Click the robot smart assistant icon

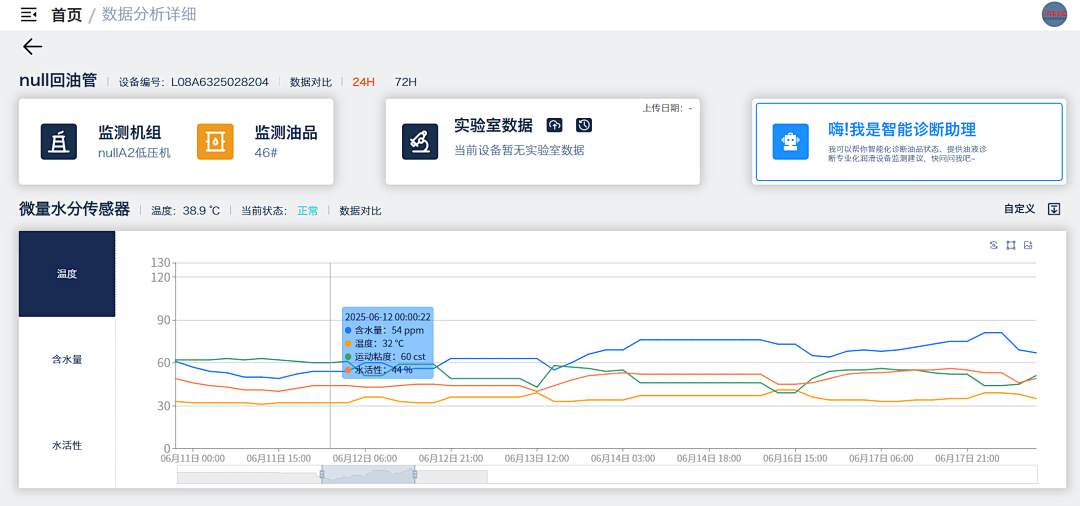pos(791,141)
